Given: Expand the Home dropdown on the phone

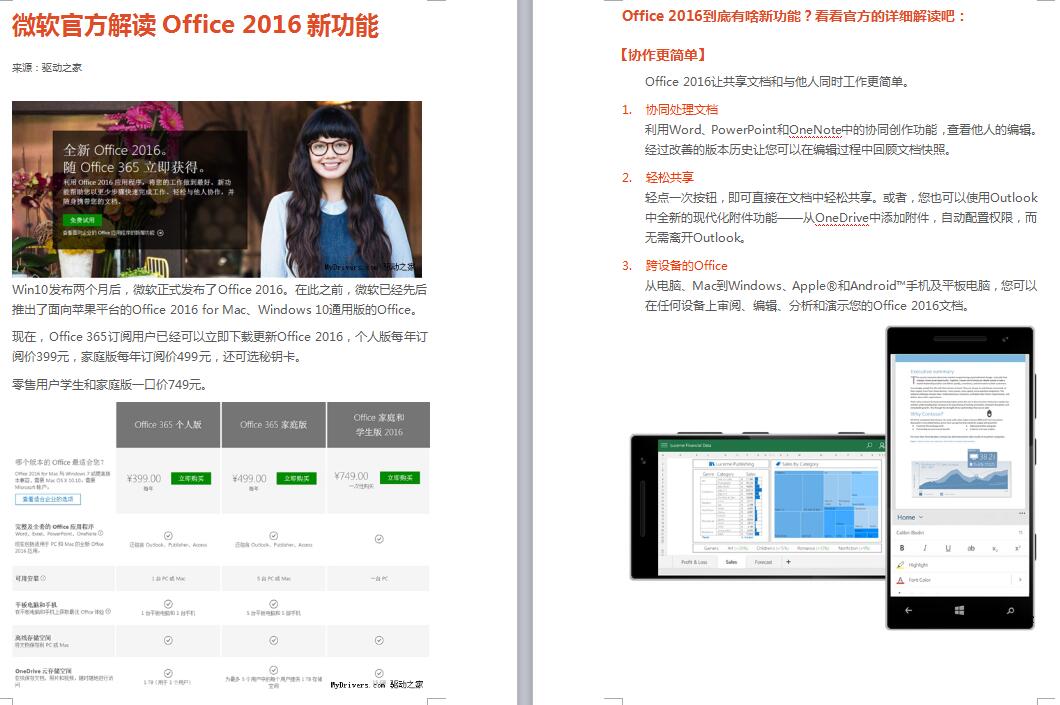Looking at the screenshot, I should [921, 517].
